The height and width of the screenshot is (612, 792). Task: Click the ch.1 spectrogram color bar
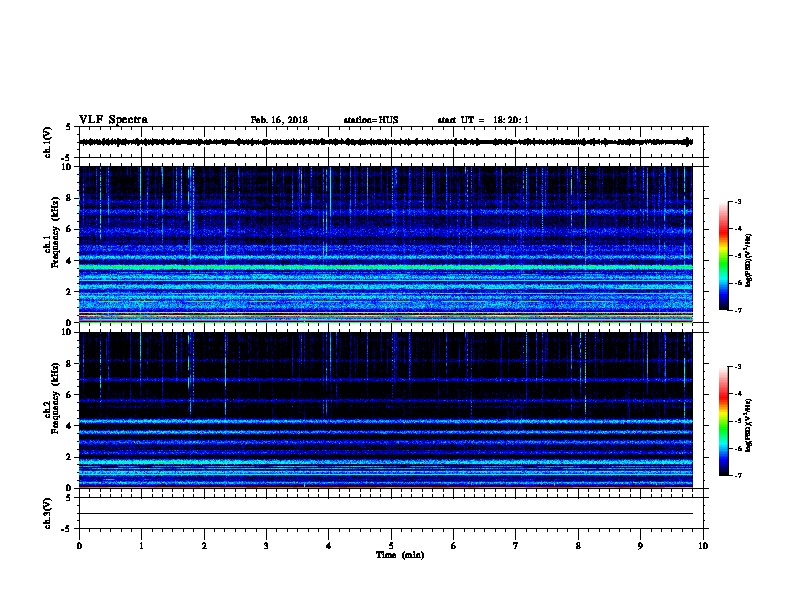coord(723,256)
